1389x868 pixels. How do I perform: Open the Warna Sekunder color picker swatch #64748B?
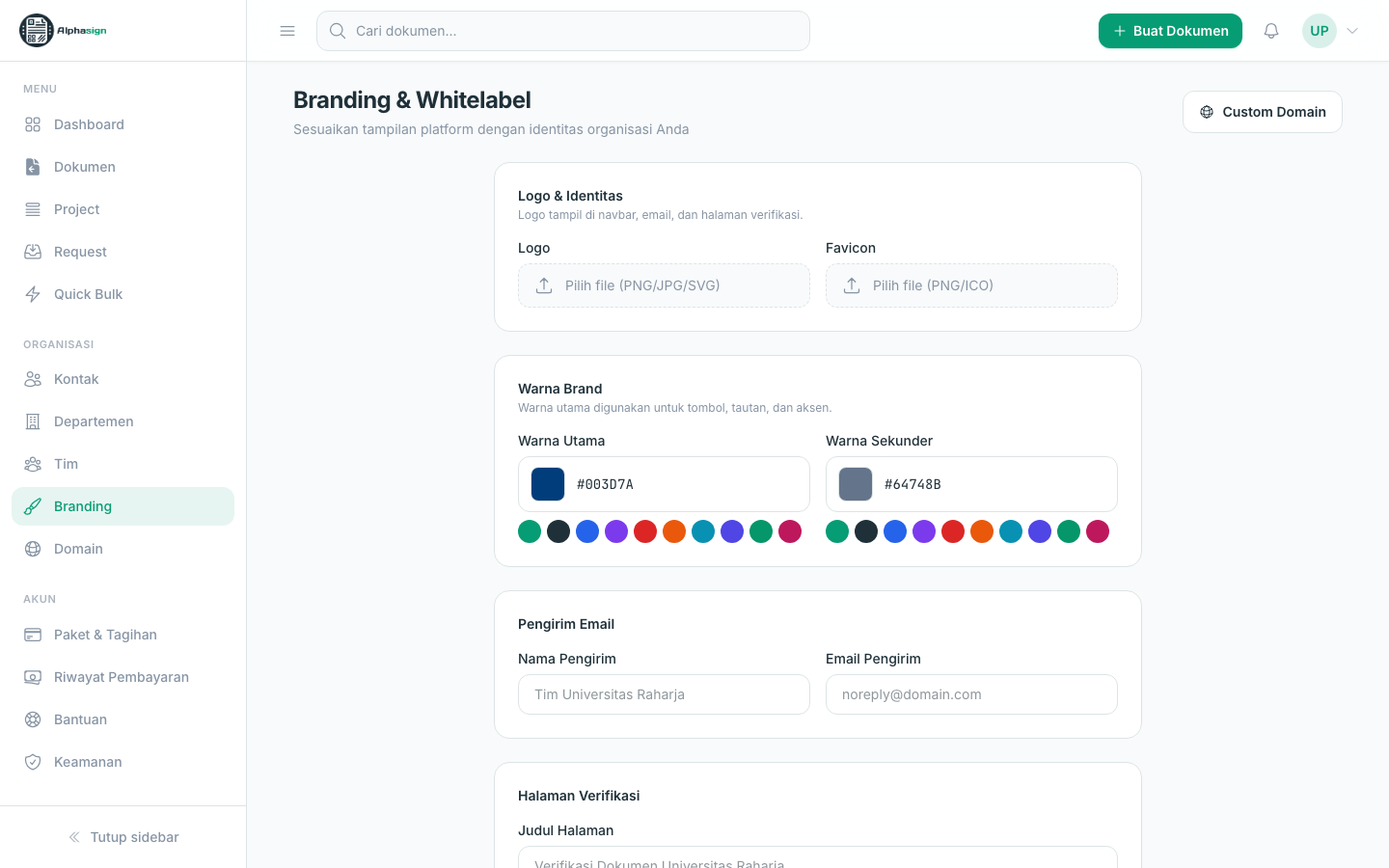(856, 484)
